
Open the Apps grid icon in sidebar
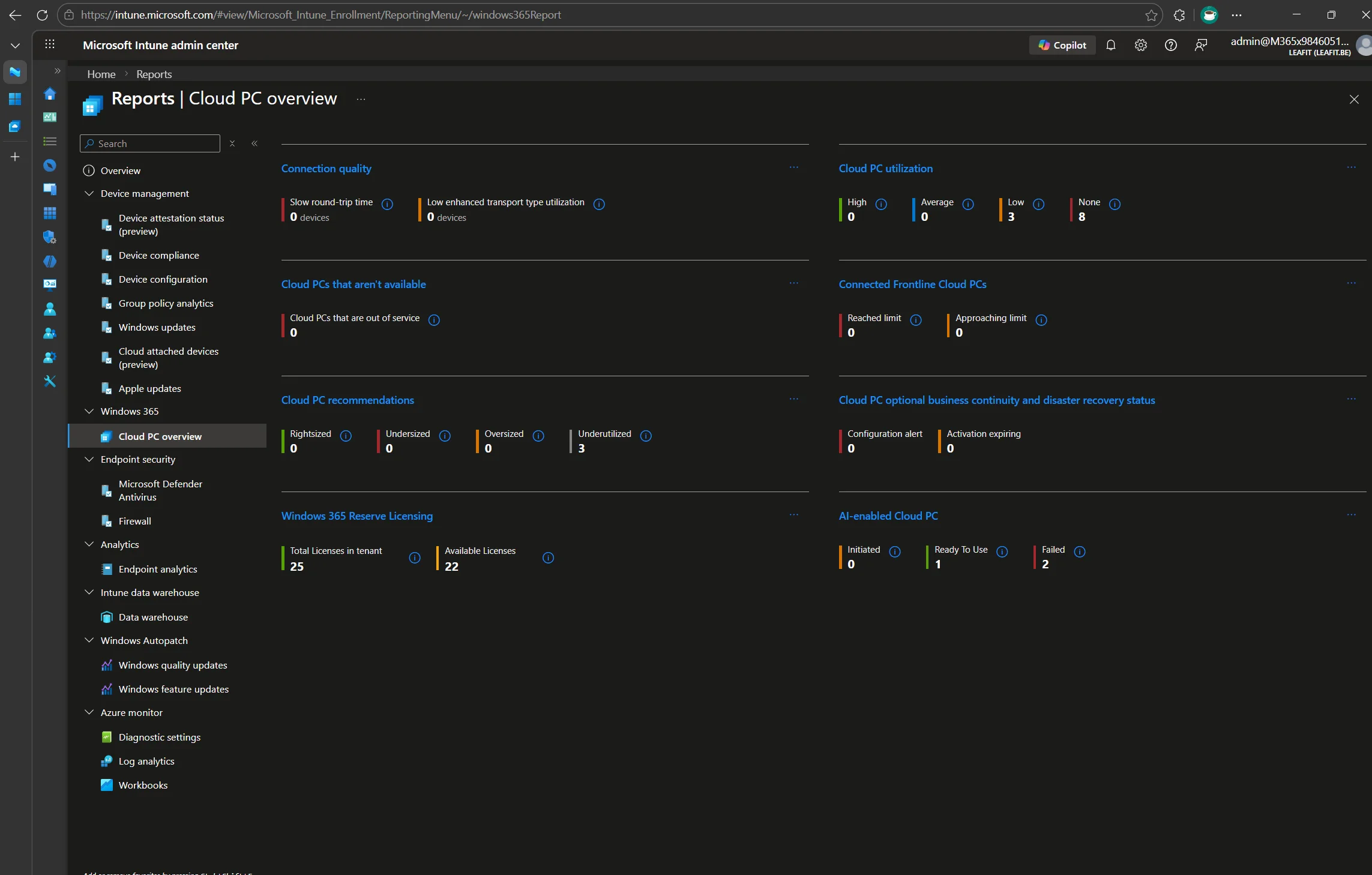[x=50, y=213]
